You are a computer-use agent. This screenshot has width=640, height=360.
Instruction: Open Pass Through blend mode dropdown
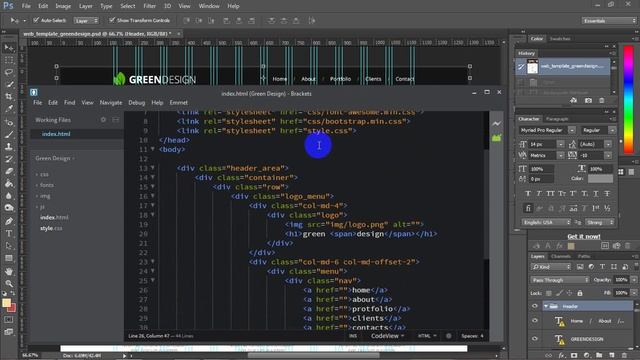pyautogui.click(x=560, y=280)
